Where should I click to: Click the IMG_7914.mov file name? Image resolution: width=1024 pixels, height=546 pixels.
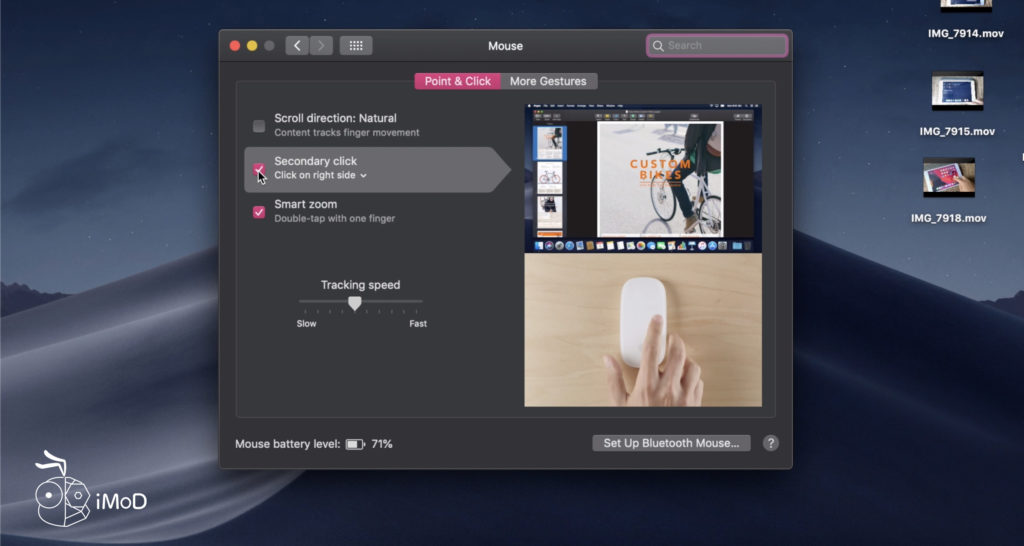pos(966,33)
